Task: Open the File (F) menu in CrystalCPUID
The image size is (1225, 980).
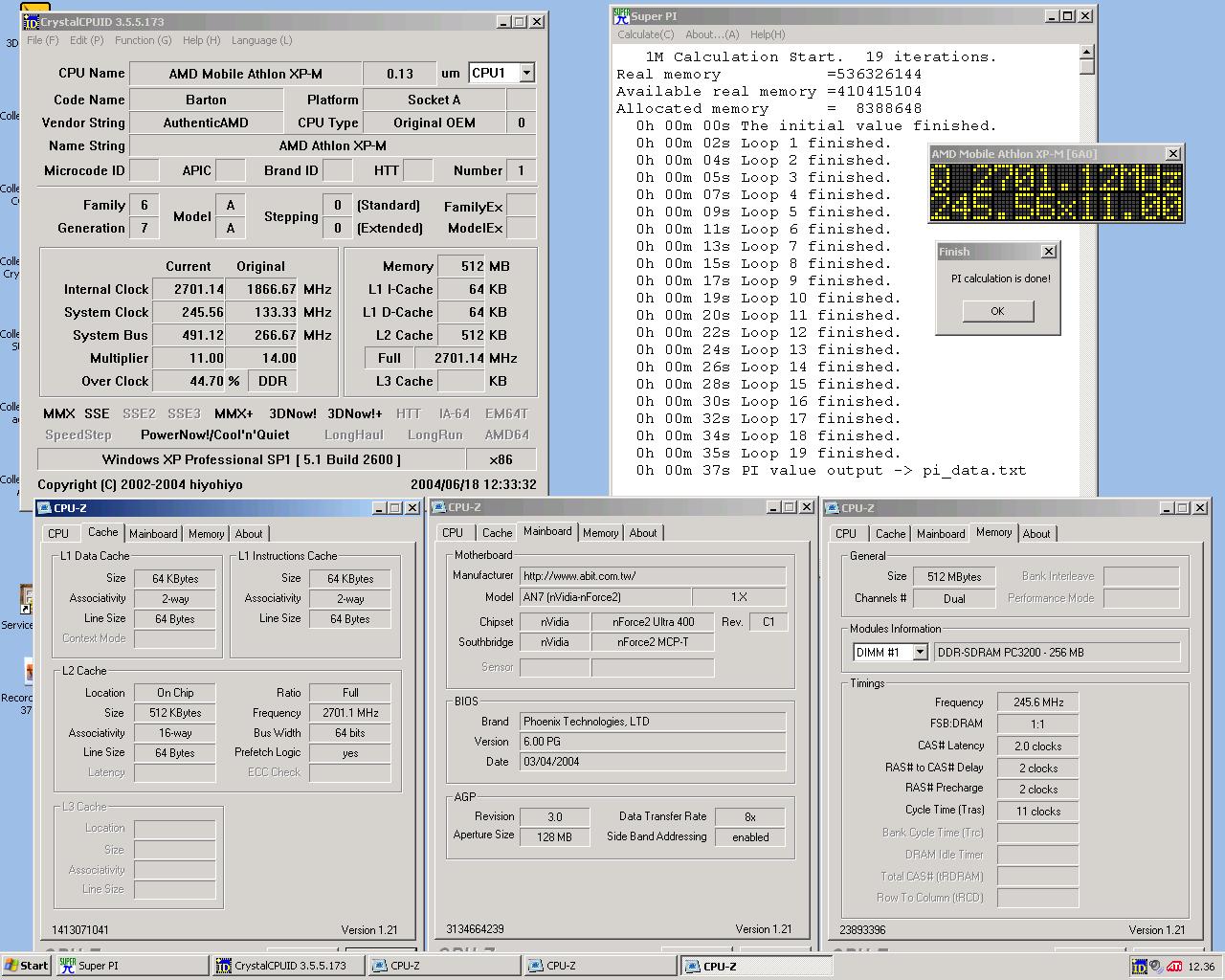Action: [43, 40]
